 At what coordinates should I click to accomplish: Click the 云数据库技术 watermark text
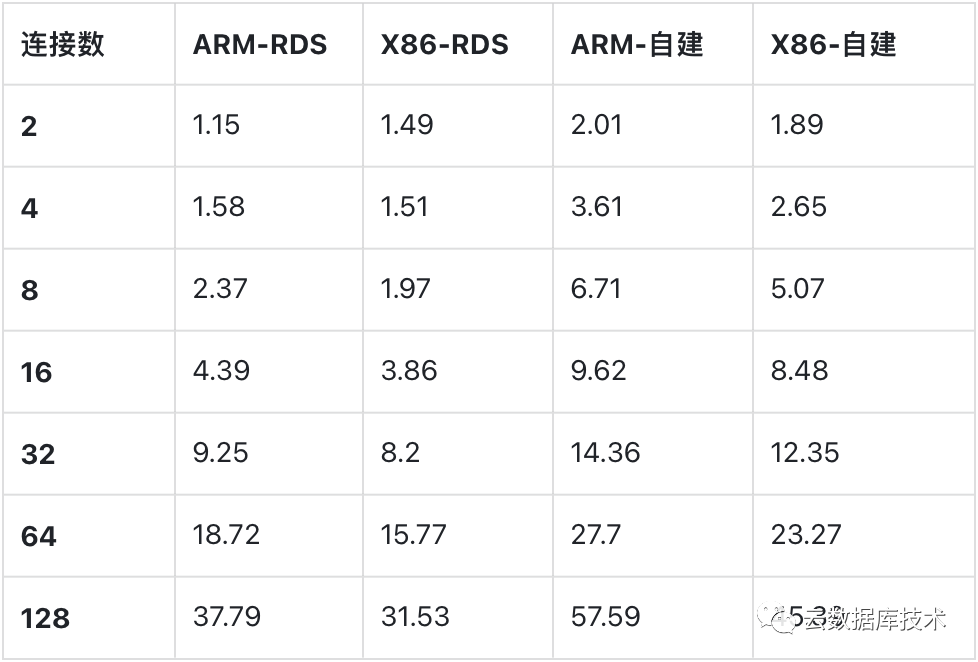[875, 620]
